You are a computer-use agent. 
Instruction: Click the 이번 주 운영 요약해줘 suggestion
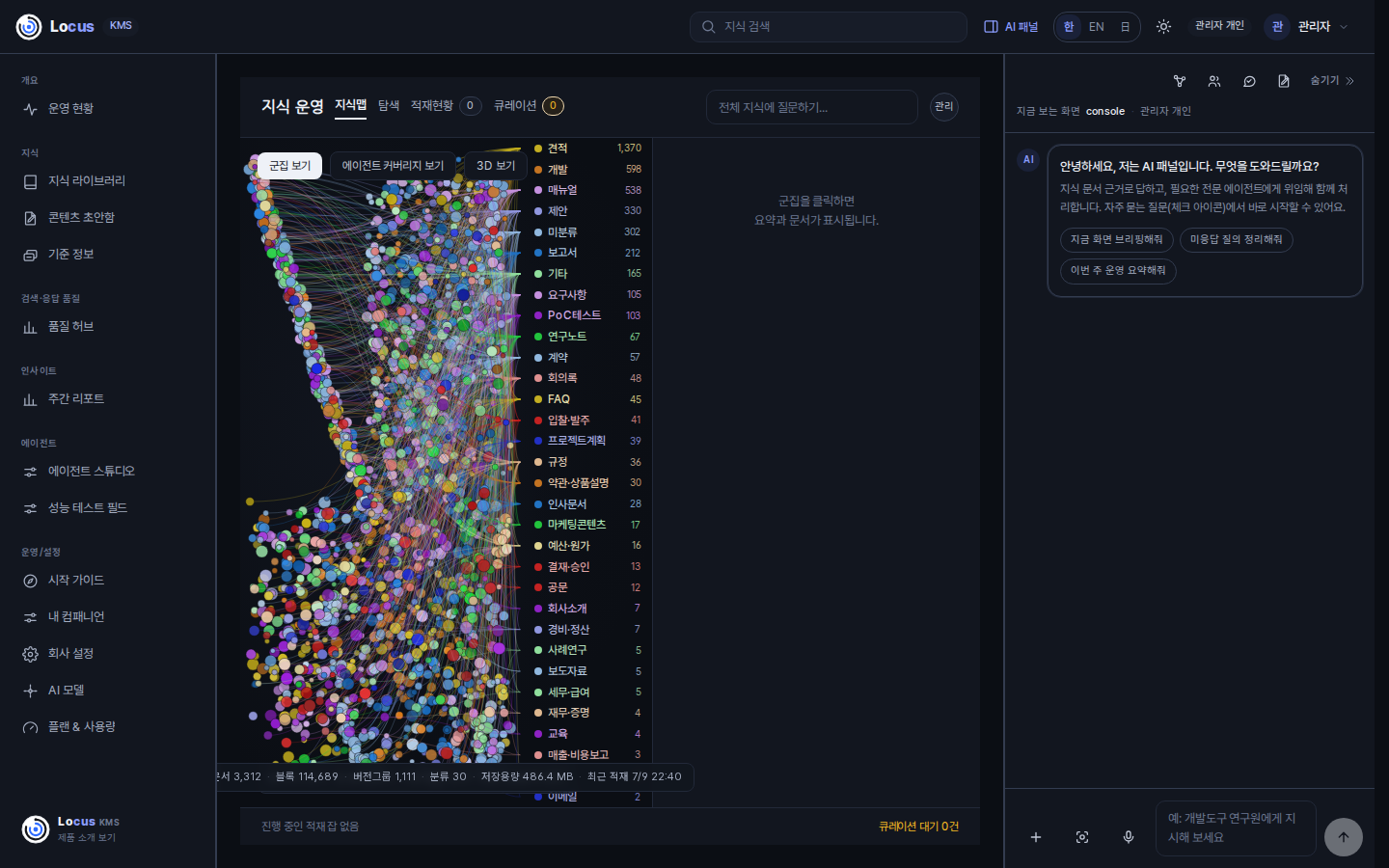[x=1118, y=271]
